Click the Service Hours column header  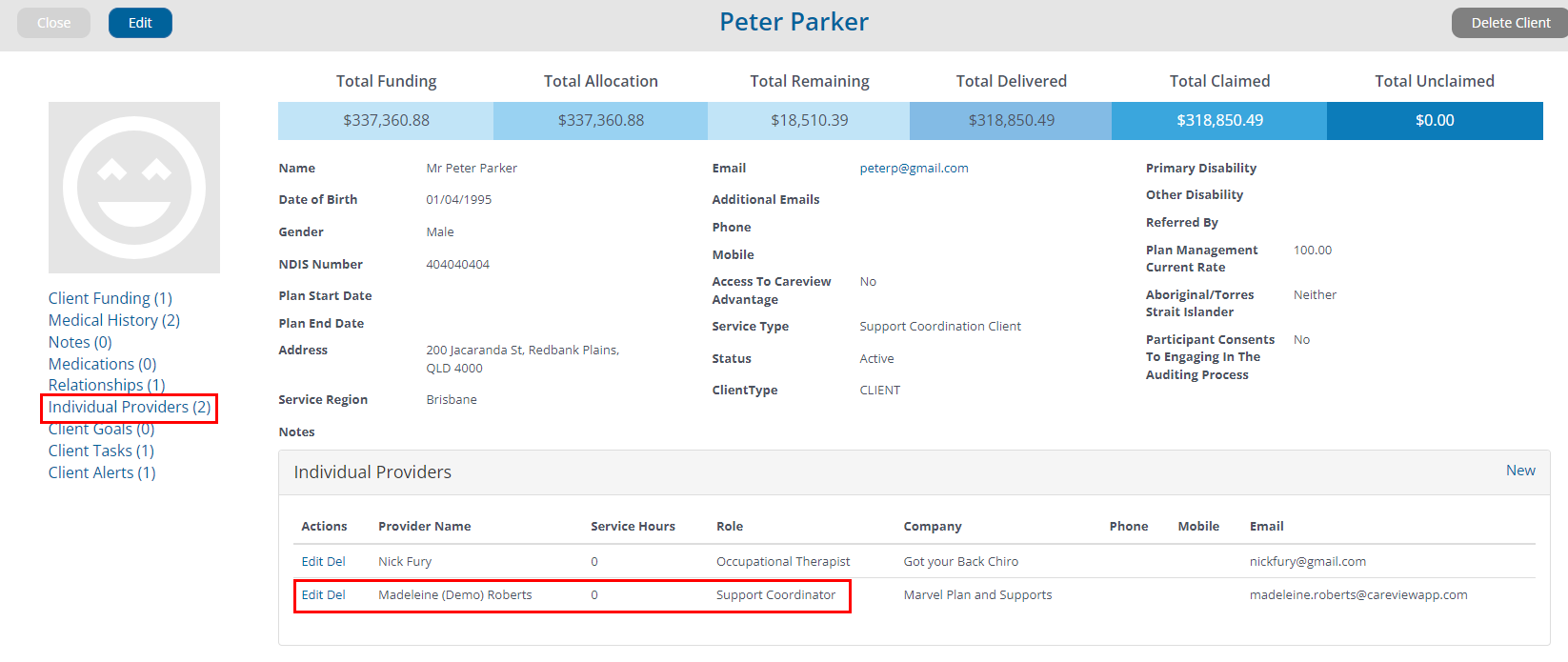(633, 526)
